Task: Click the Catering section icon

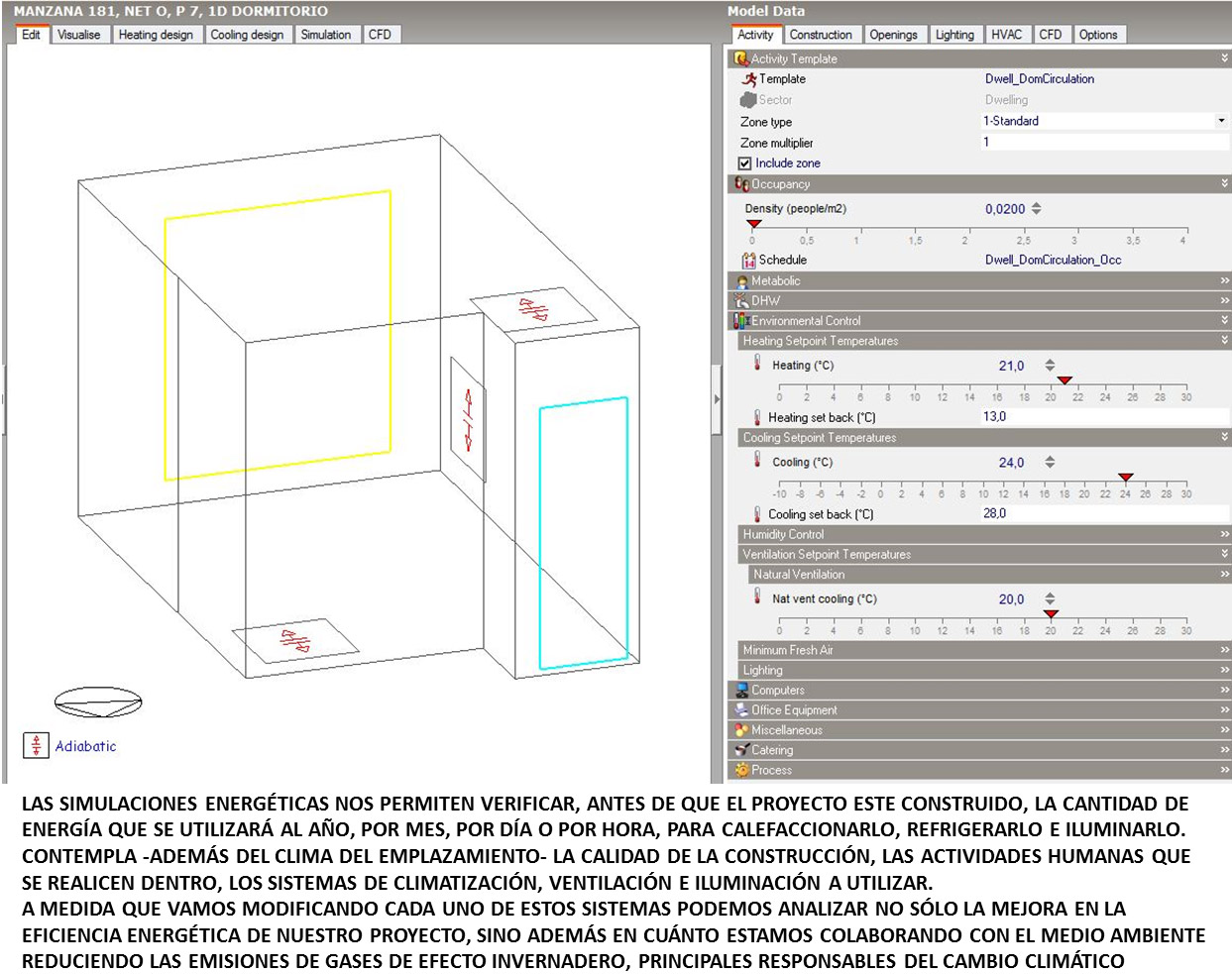Action: (x=741, y=750)
